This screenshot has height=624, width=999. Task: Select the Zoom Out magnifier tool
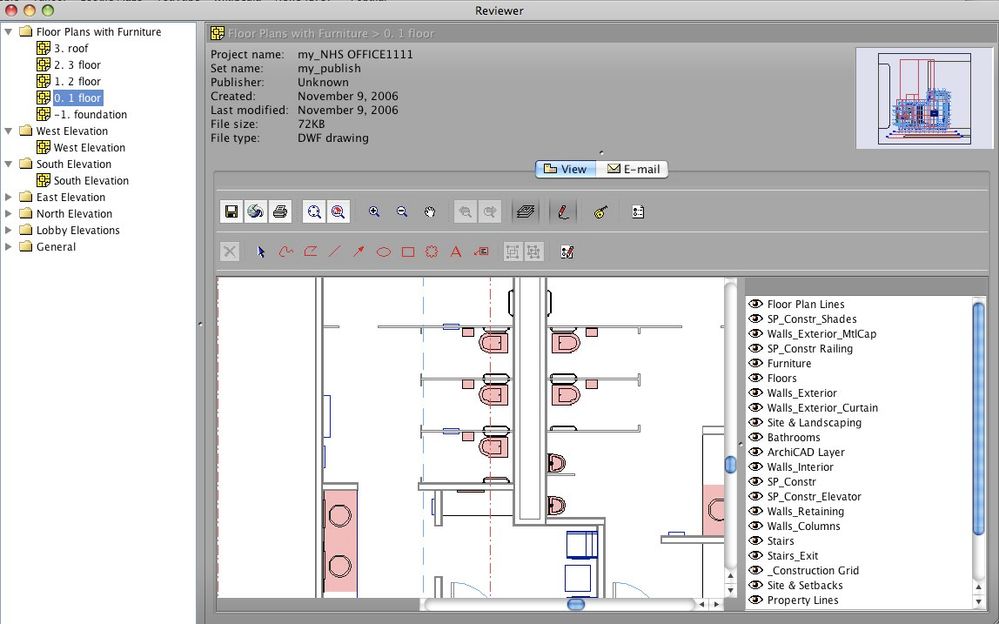[x=402, y=212]
